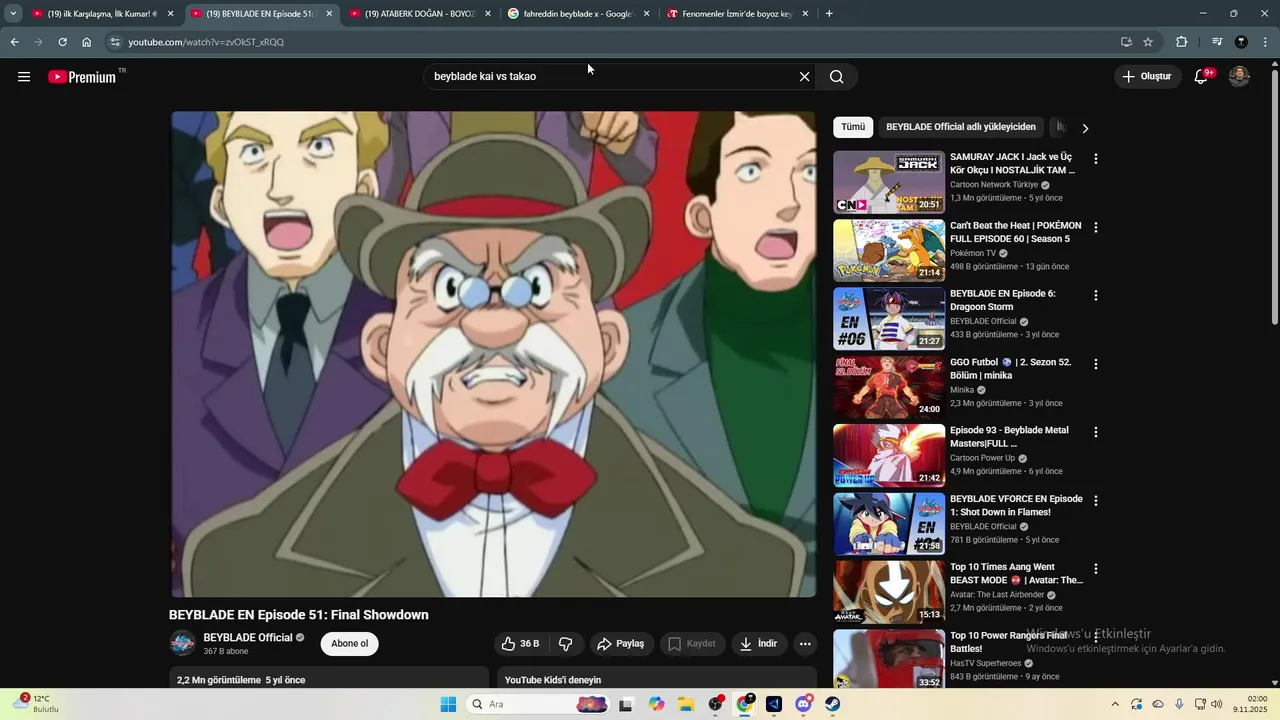Open the YouTube hamburger guide menu

24,77
